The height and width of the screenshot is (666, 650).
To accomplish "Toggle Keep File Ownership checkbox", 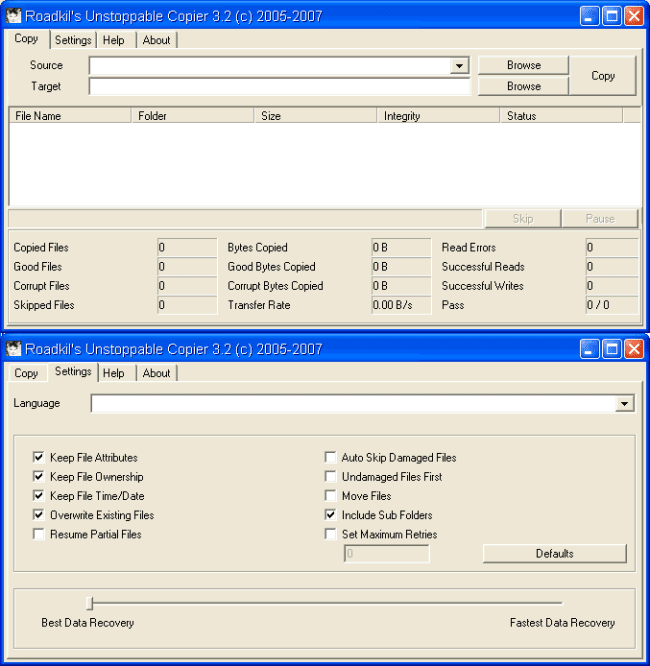I will (39, 477).
